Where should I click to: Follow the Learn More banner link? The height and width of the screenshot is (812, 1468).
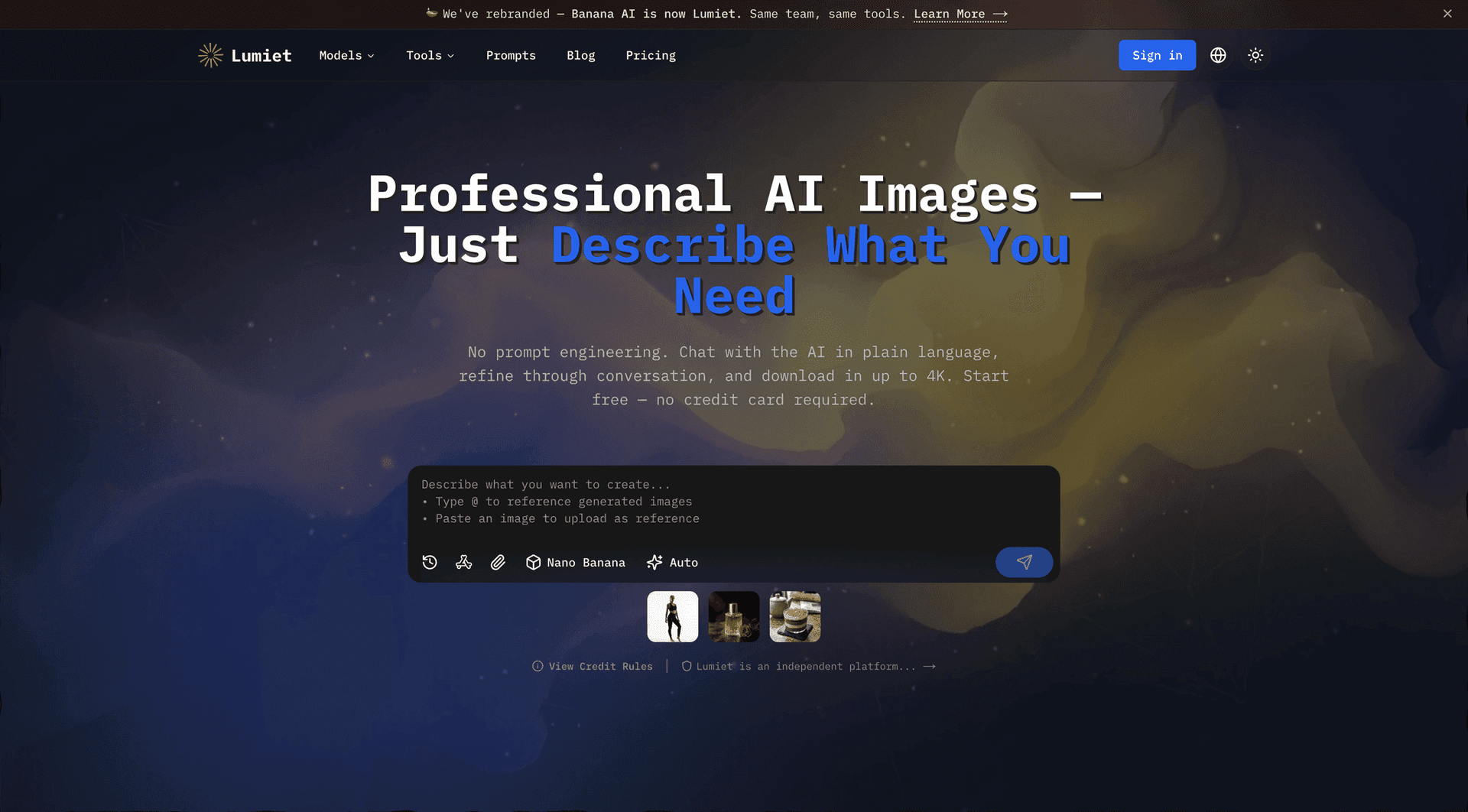click(x=960, y=14)
